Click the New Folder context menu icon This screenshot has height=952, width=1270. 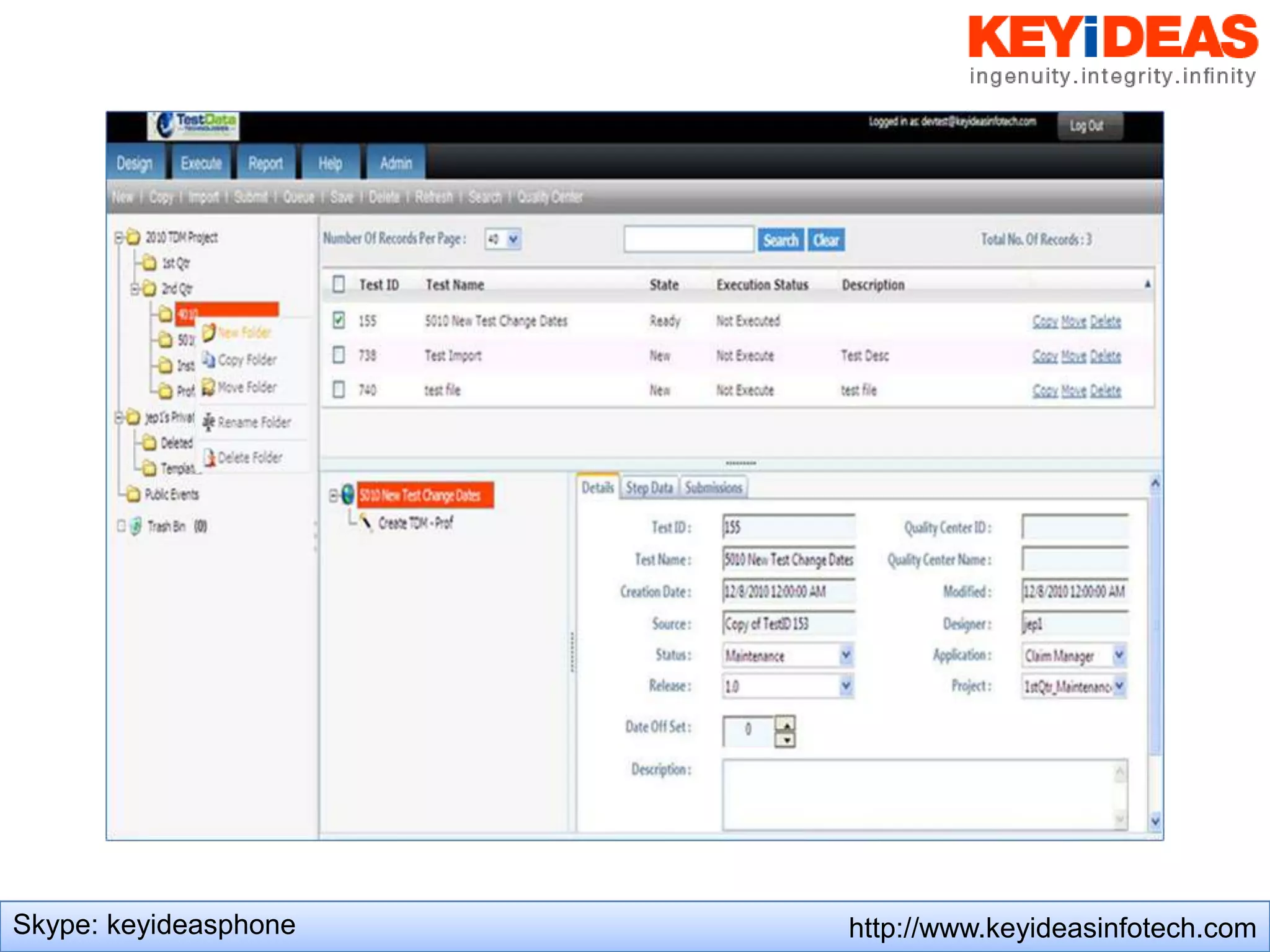coord(209,332)
